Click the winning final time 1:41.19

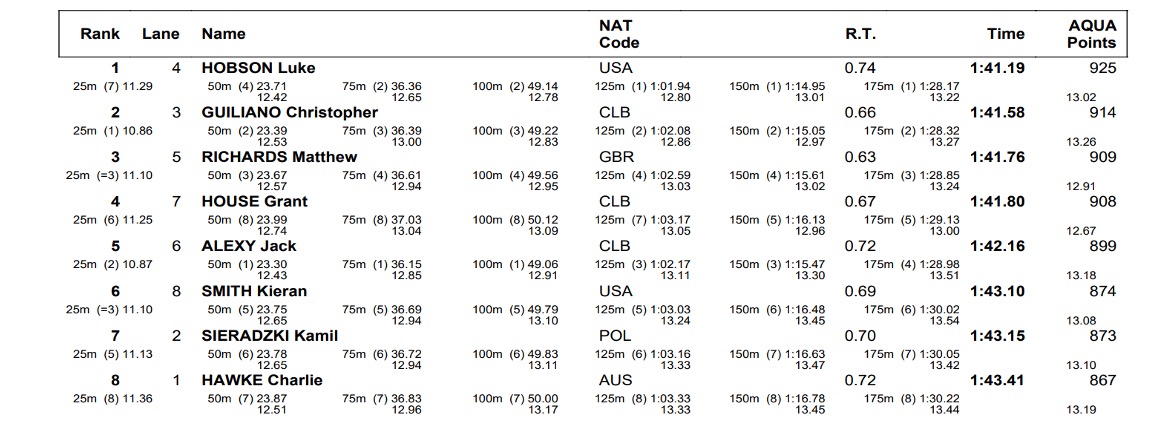point(997,68)
